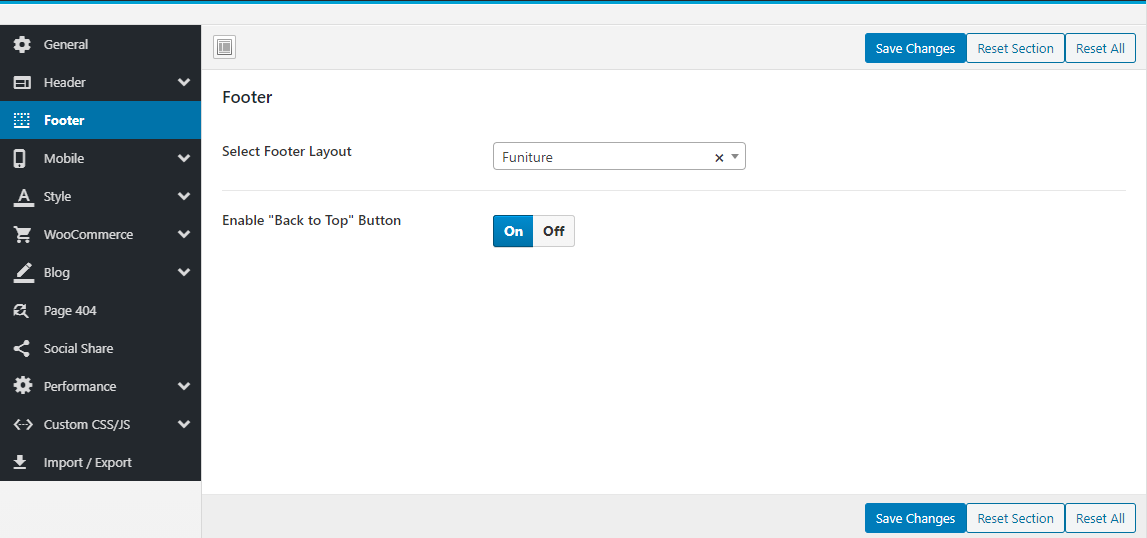This screenshot has height=538, width=1147.
Task: Click the Import / Export download icon
Action: 20,463
